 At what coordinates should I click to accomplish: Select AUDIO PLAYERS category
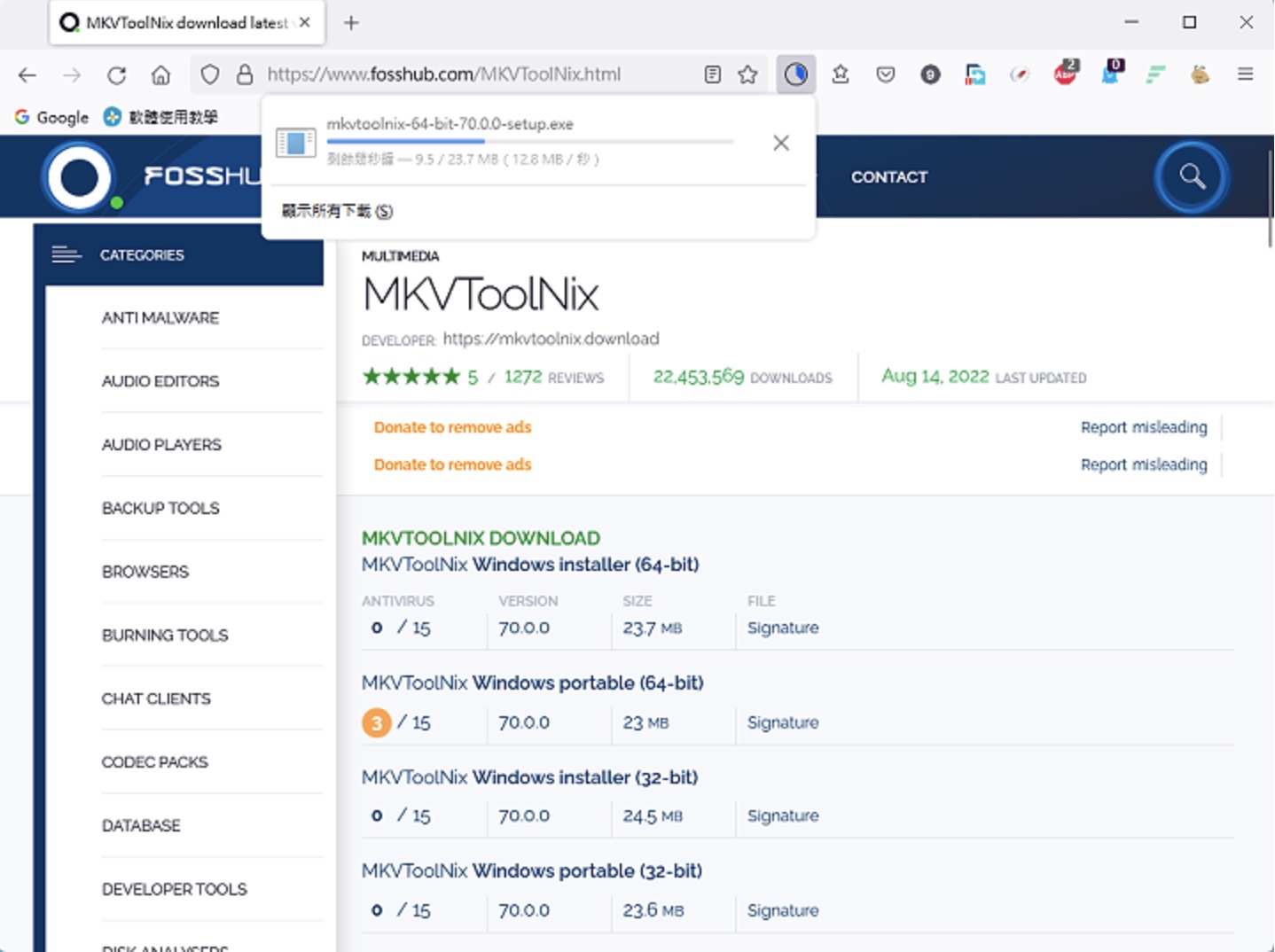point(161,445)
